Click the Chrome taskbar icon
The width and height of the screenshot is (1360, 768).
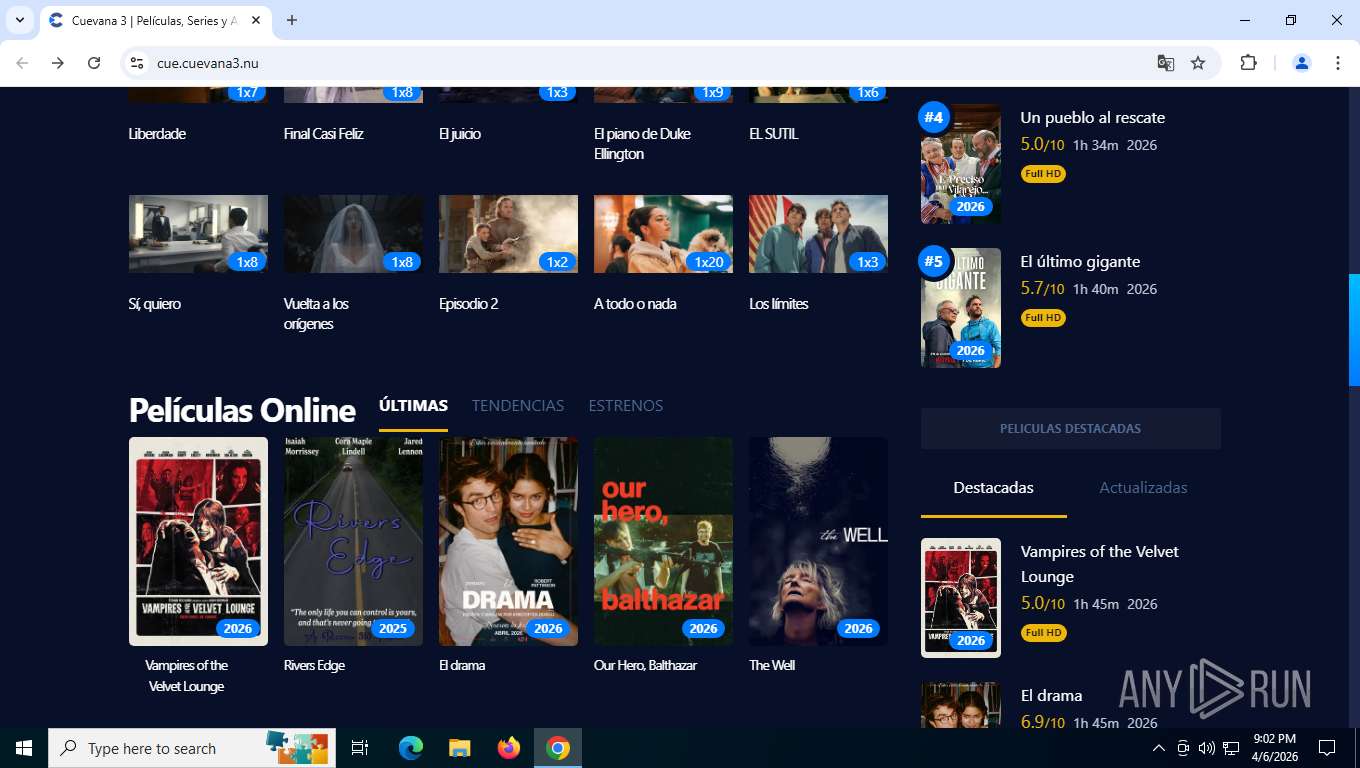coord(558,748)
